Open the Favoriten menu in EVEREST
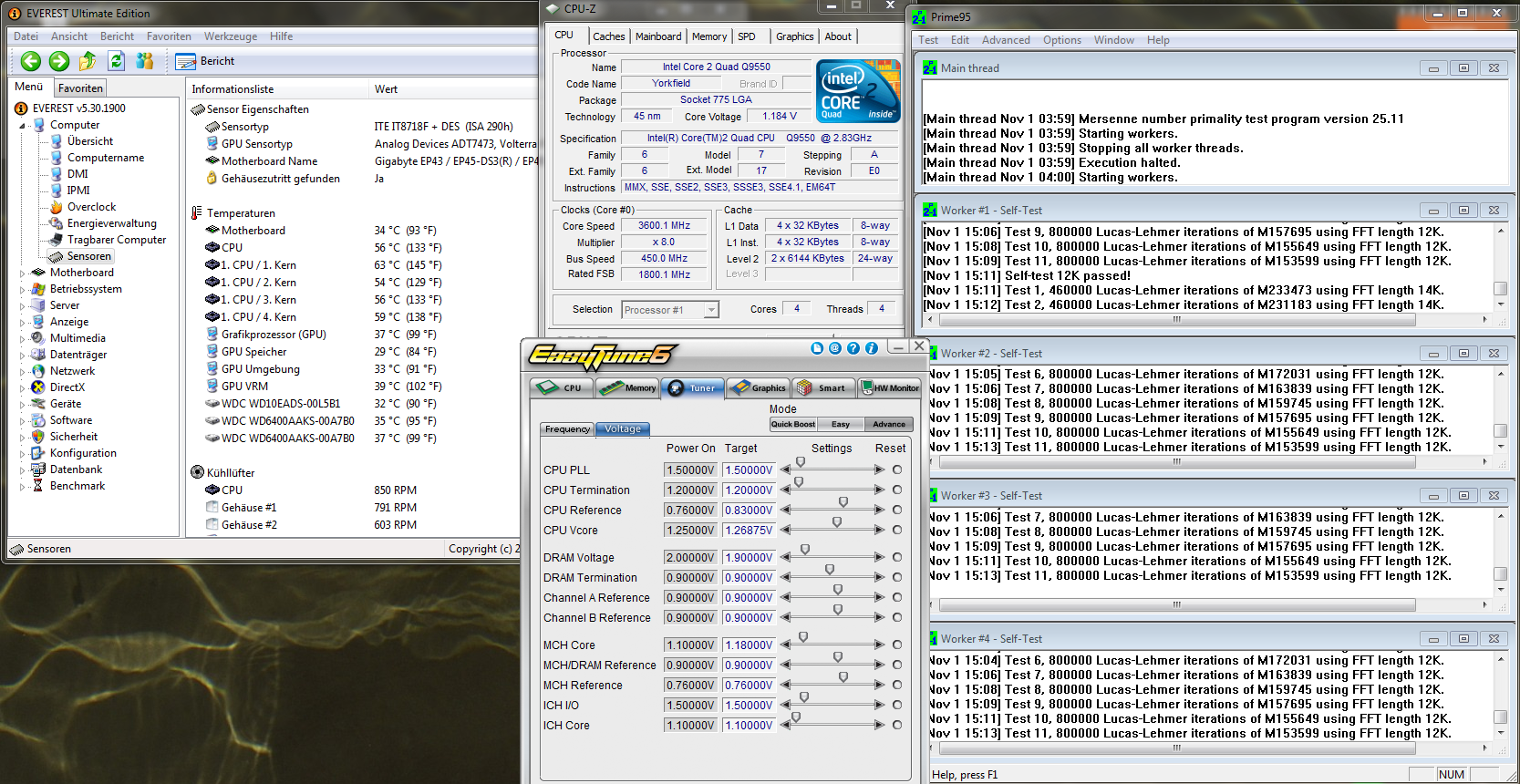The width and height of the screenshot is (1520, 784). pyautogui.click(x=169, y=36)
